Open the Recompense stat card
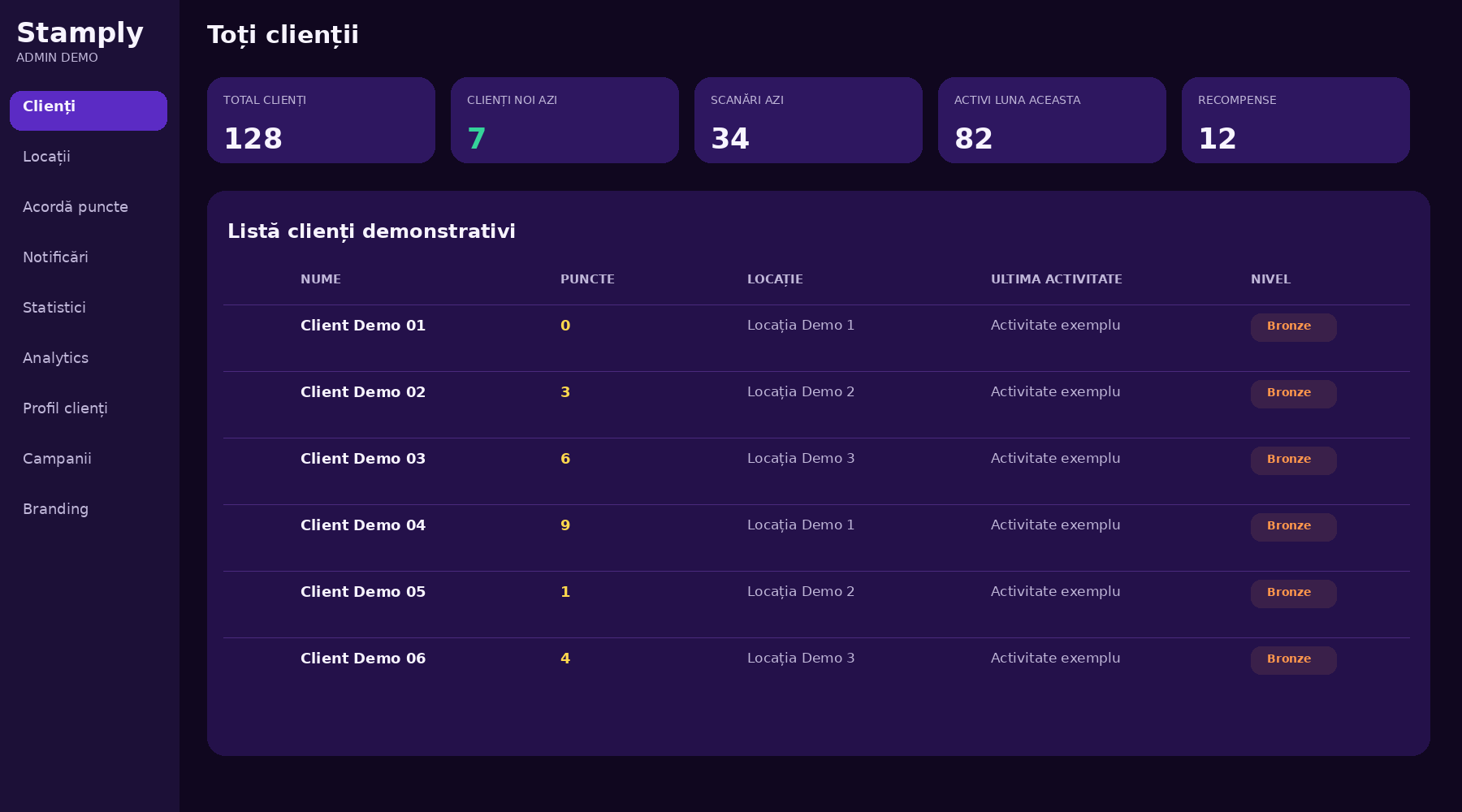 point(1295,120)
